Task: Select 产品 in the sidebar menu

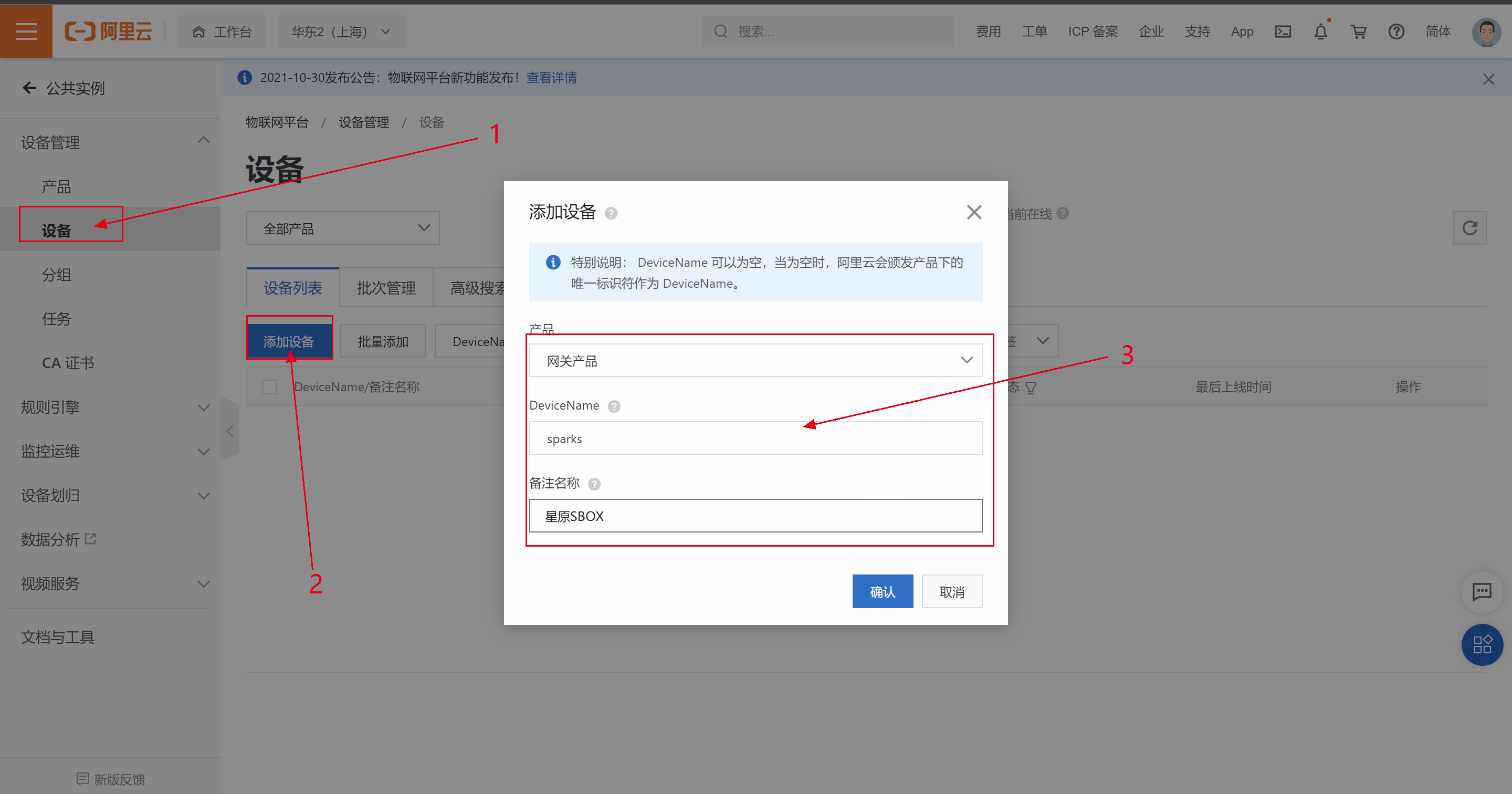Action: pos(56,187)
